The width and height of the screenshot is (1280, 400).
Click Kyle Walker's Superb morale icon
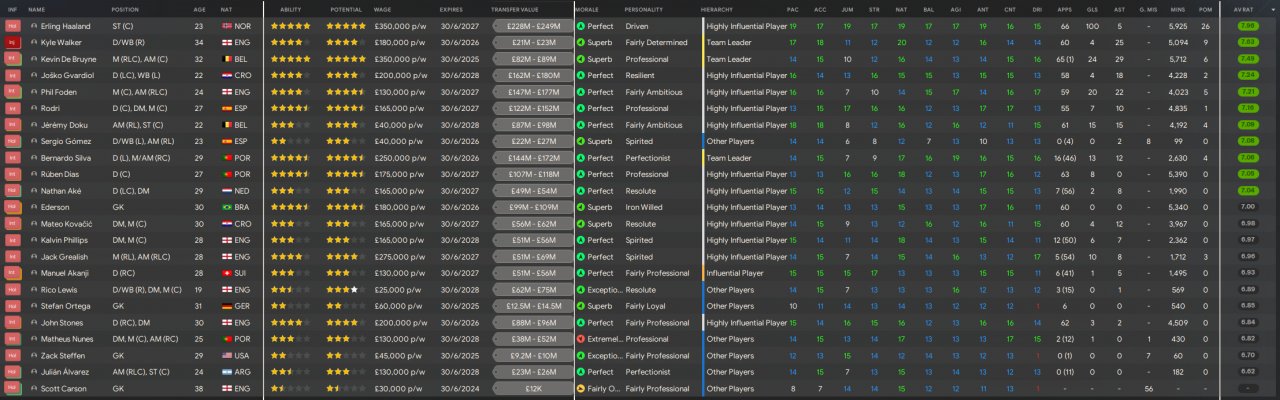coord(581,43)
